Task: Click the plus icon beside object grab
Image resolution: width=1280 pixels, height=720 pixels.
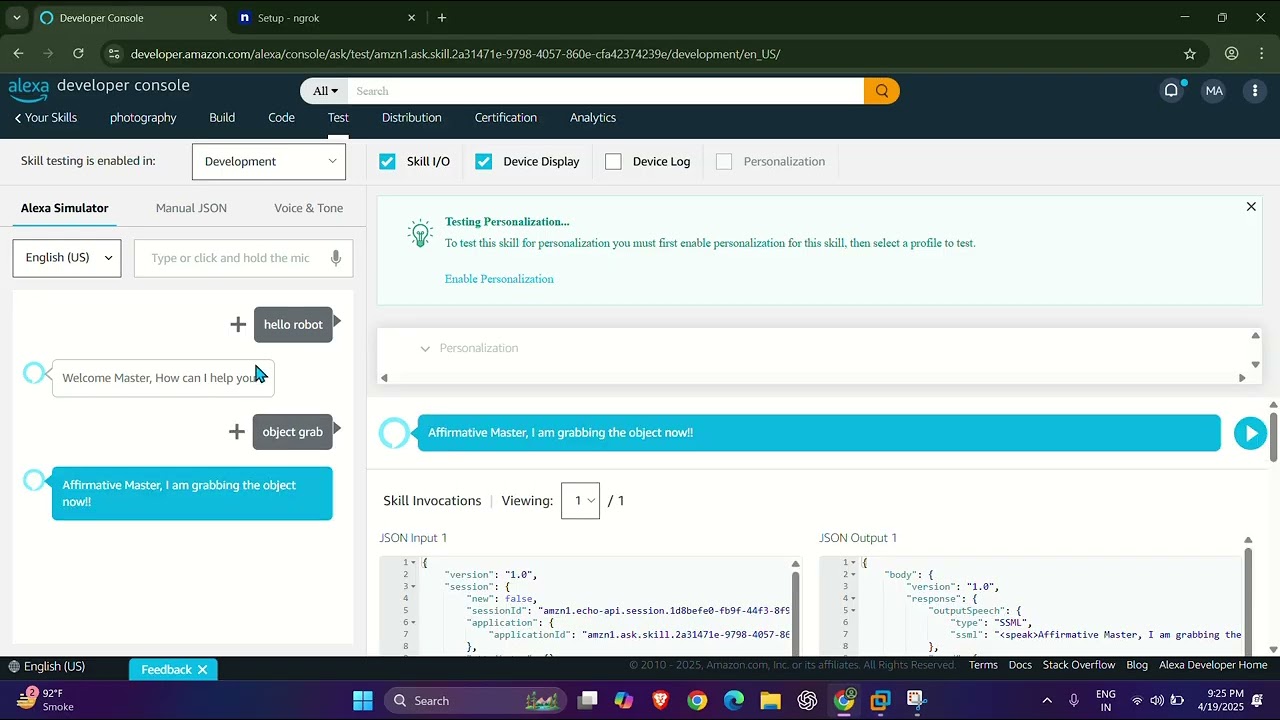Action: [x=237, y=432]
